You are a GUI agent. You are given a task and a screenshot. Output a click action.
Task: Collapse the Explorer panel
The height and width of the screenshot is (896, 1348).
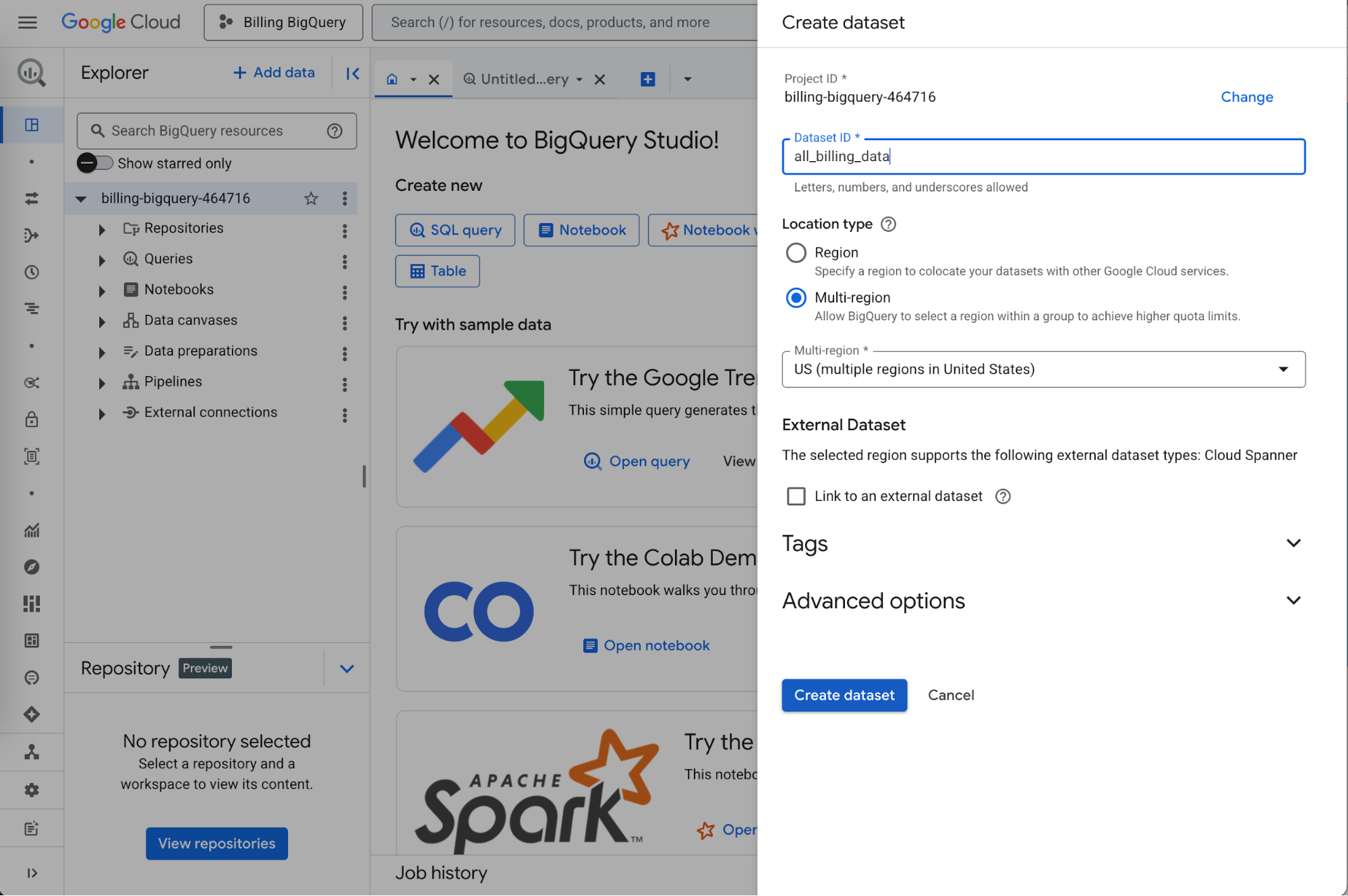353,73
